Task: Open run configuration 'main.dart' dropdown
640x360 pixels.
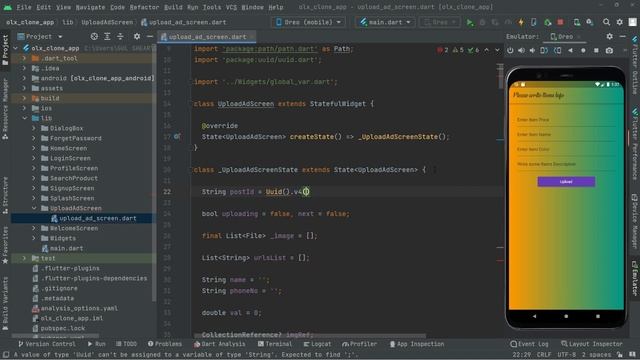Action: [385, 22]
